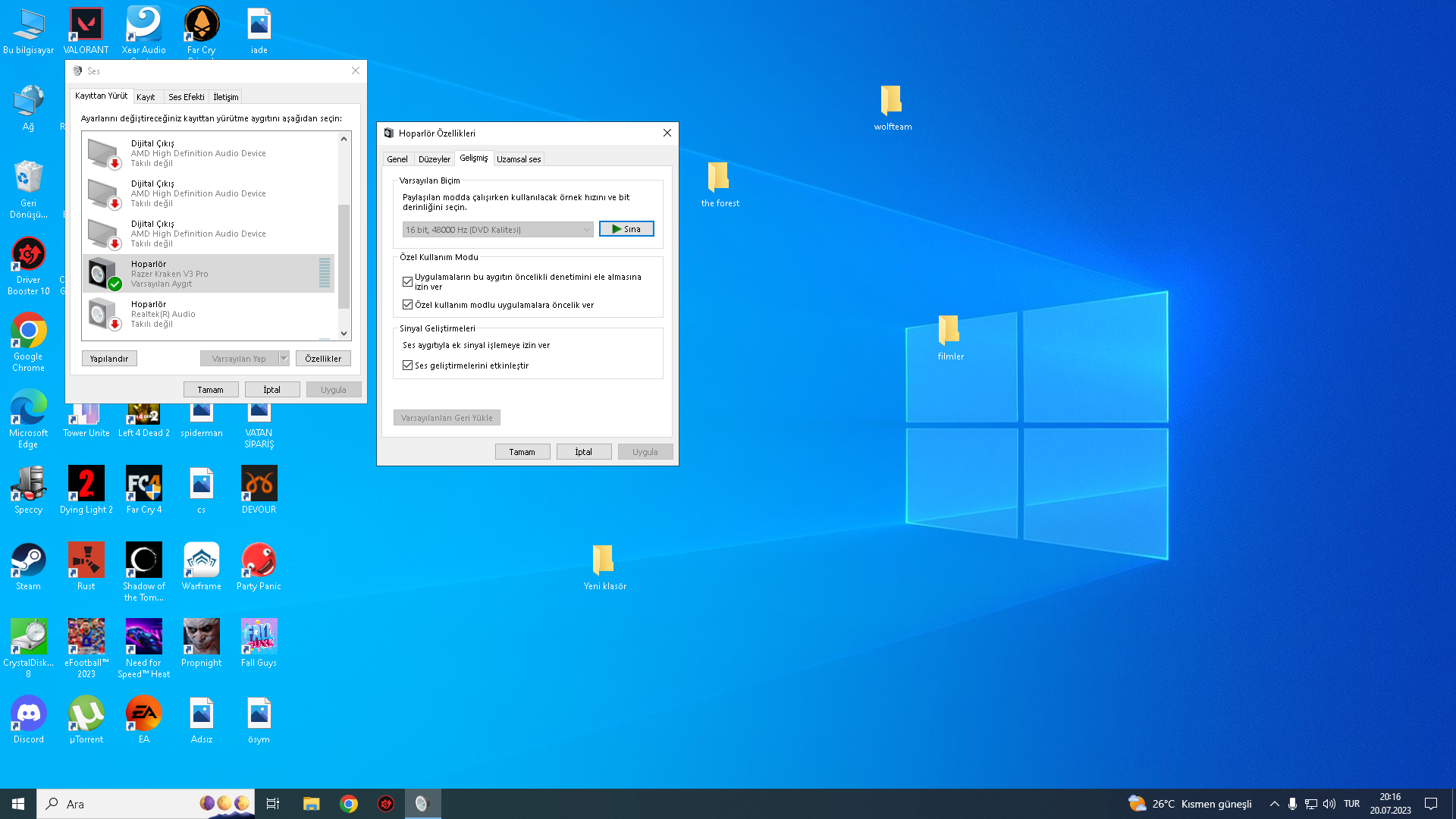The height and width of the screenshot is (819, 1456).
Task: Launch Far Cry 4 desktop shortcut
Action: click(143, 490)
